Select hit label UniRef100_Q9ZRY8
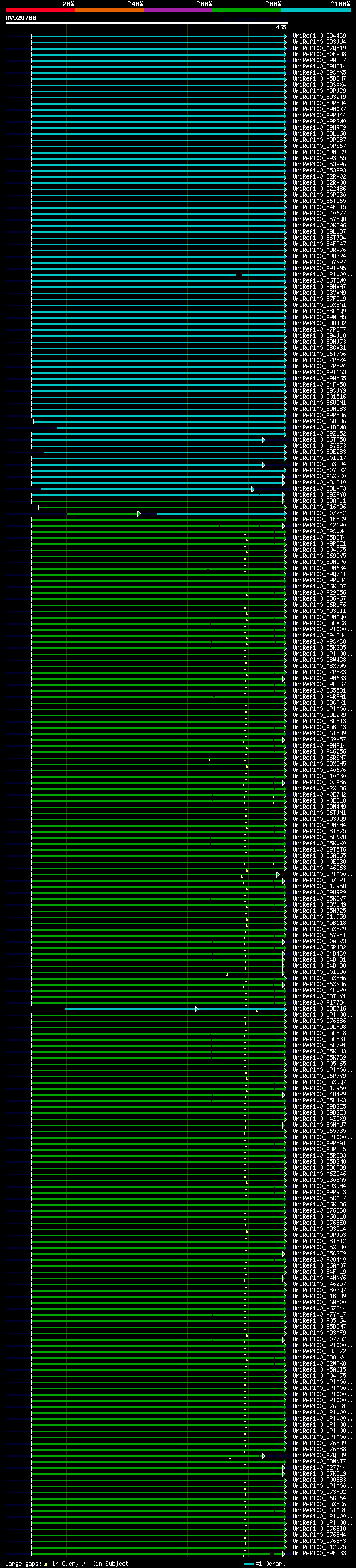The height and width of the screenshot is (1568, 356). 319,495
